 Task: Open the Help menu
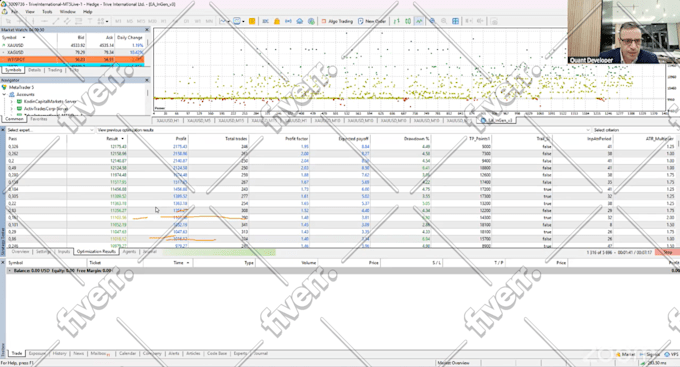point(87,12)
